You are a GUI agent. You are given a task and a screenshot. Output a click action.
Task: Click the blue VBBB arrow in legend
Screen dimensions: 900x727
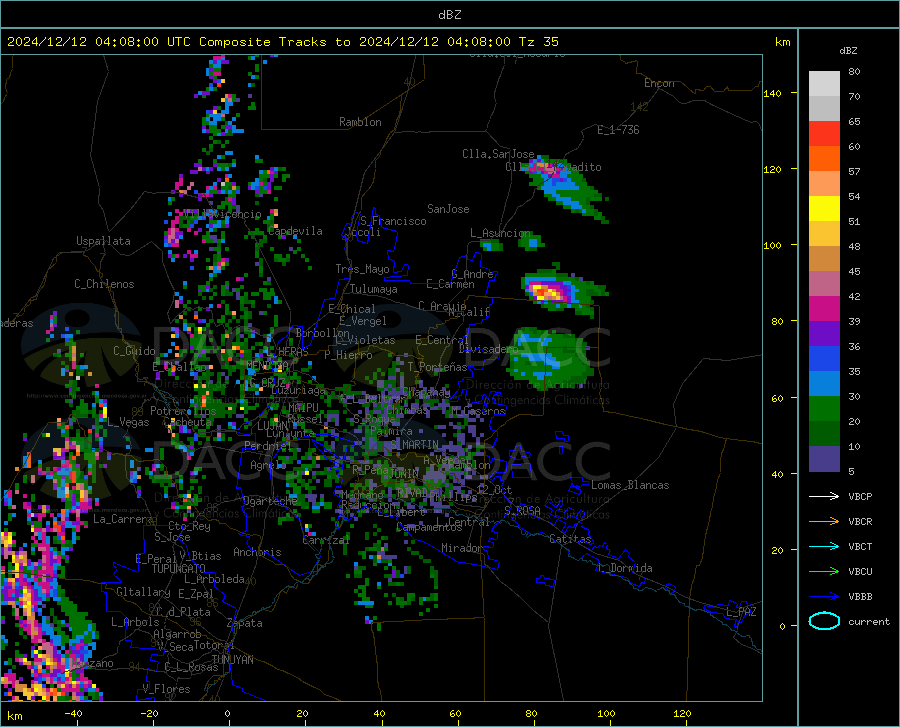coord(824,597)
